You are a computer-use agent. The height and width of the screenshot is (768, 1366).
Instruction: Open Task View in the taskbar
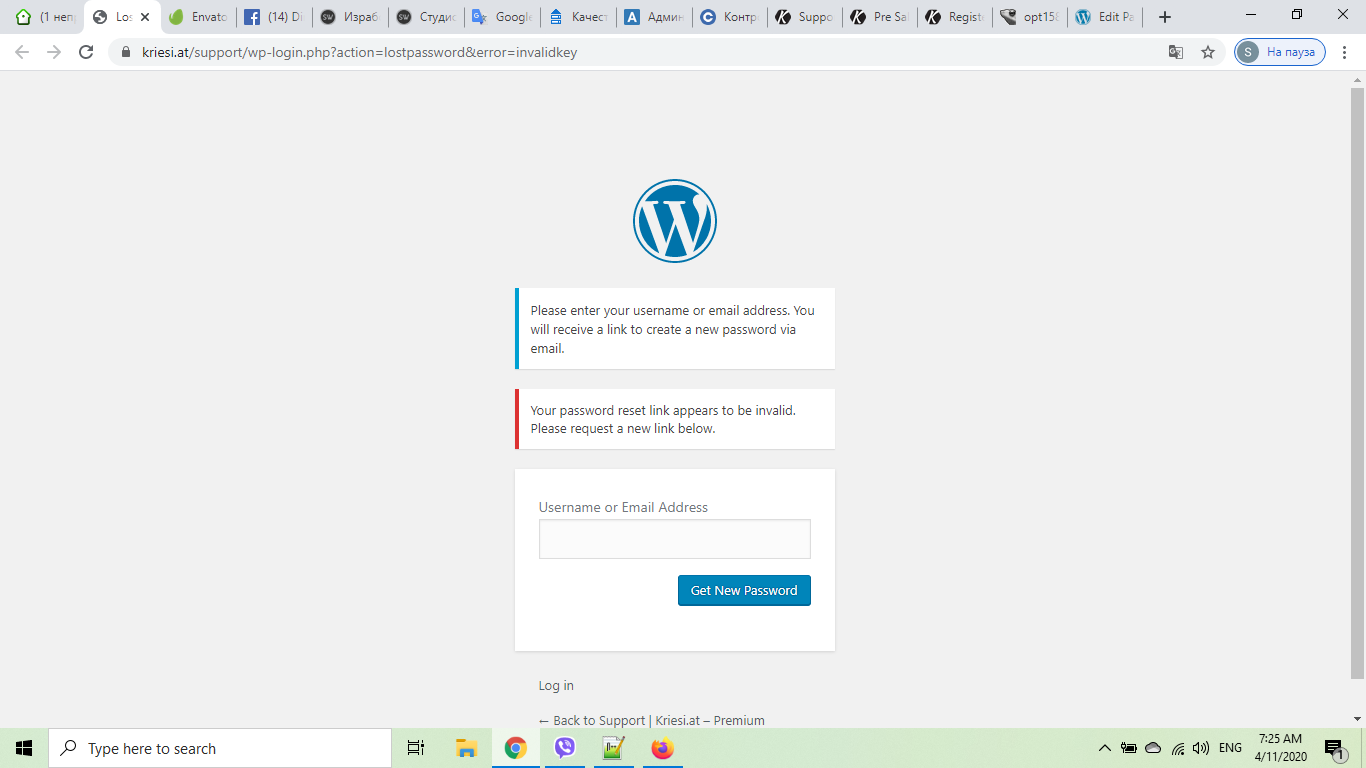click(416, 748)
